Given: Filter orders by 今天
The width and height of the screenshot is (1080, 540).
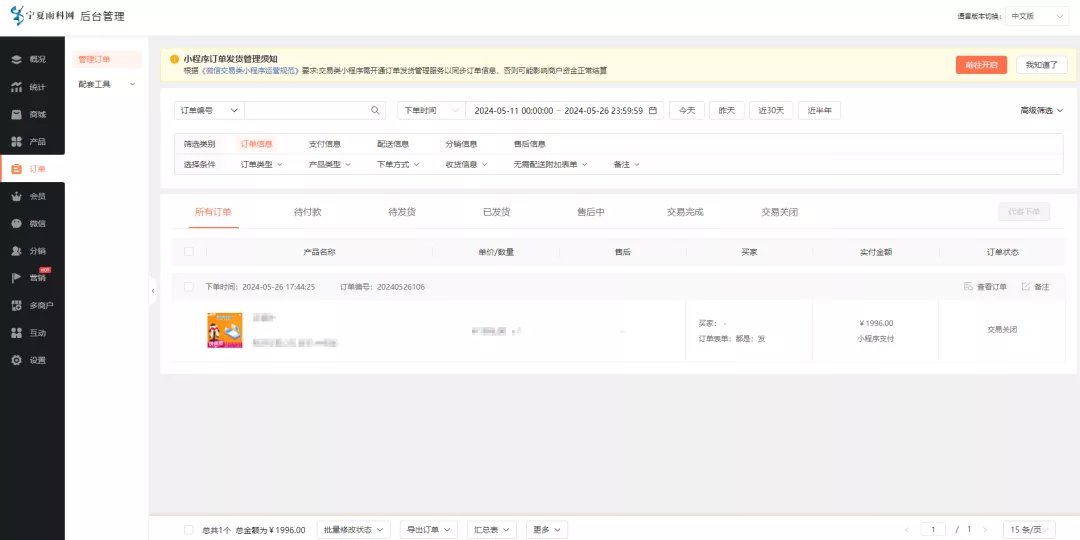Looking at the screenshot, I should [x=687, y=110].
